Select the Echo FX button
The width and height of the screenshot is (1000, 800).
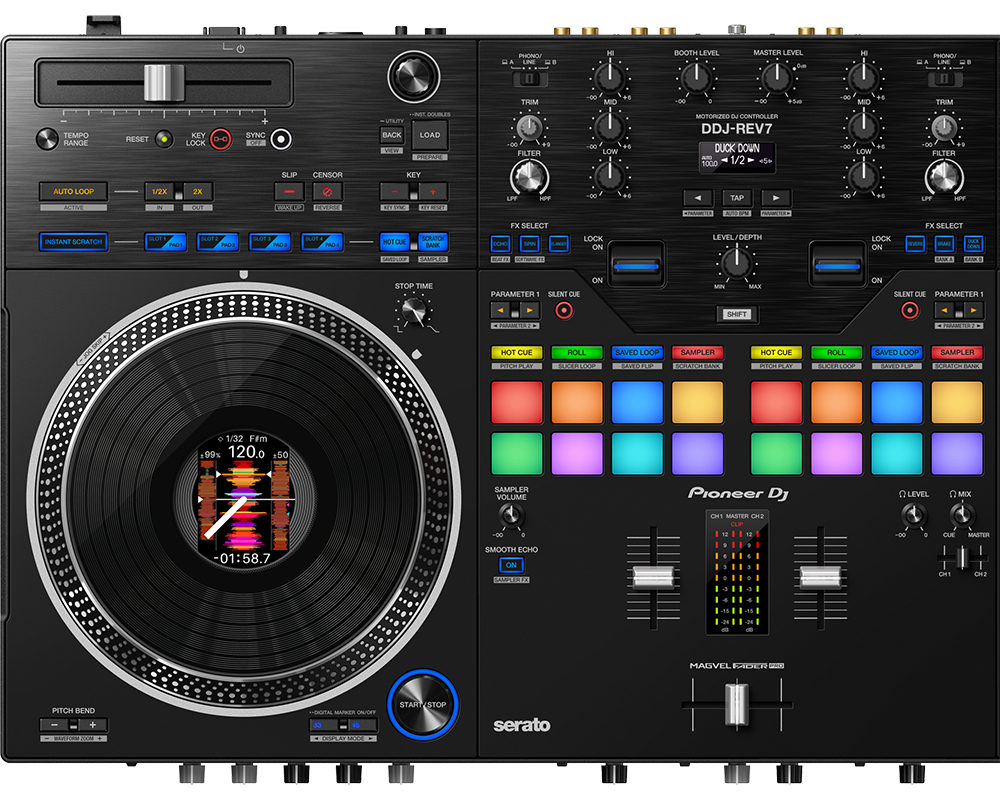[x=500, y=243]
